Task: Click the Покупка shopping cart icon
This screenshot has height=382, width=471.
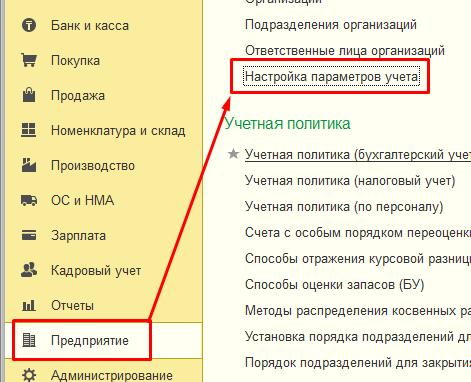Action: tap(29, 60)
